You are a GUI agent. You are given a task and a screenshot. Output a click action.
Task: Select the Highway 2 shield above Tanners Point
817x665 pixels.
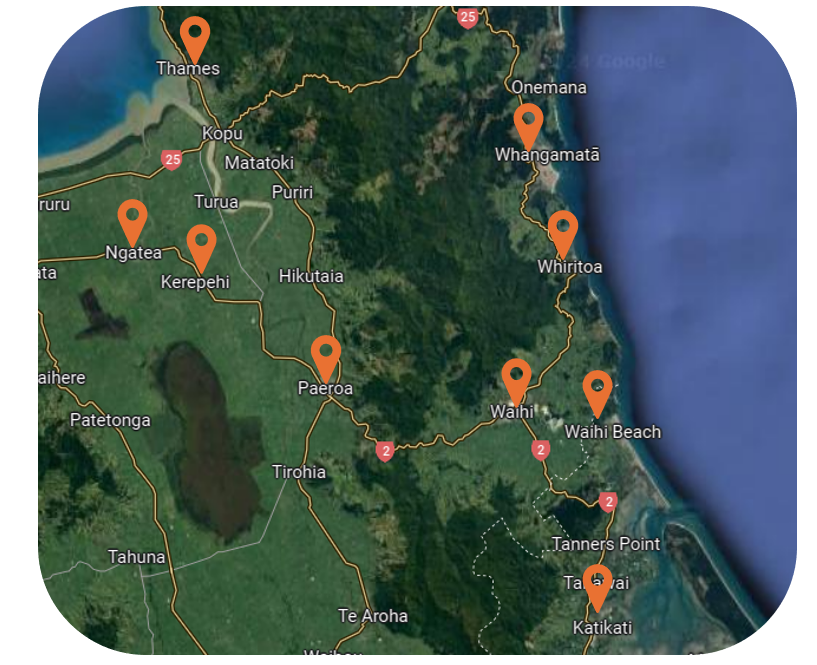608,502
